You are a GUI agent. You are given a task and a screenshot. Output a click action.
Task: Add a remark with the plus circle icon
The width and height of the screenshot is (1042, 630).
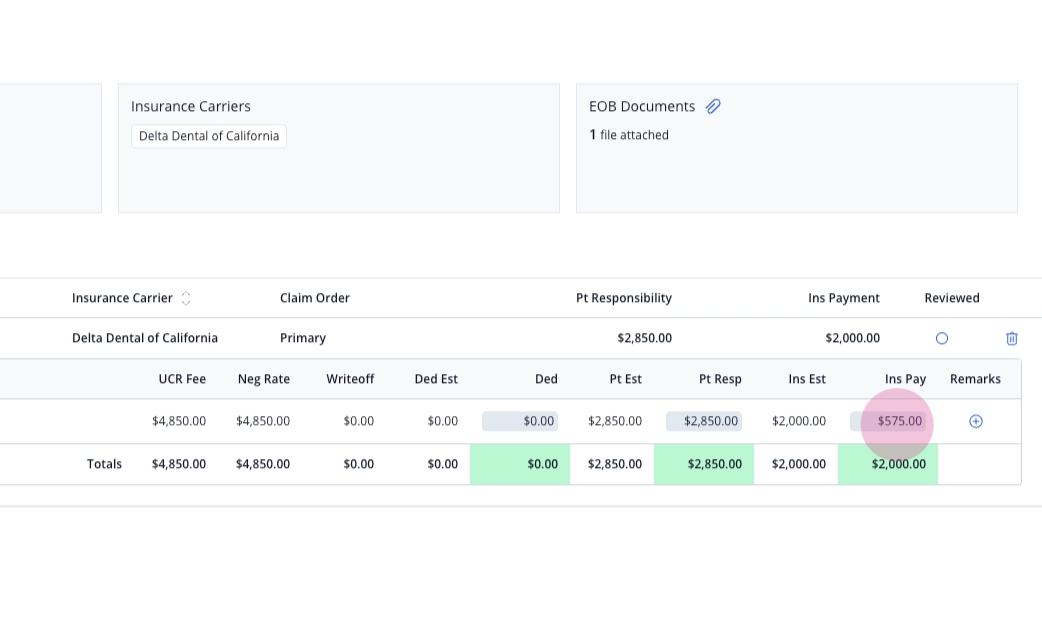[x=976, y=421]
